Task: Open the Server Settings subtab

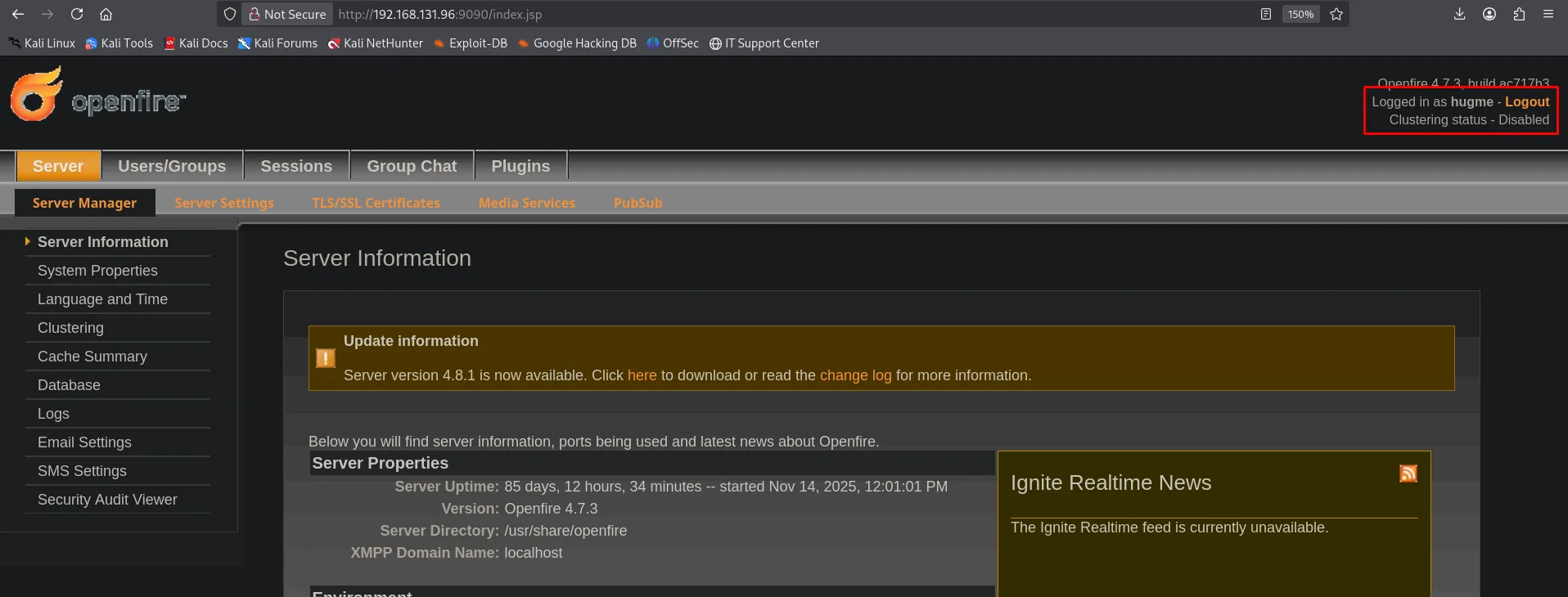Action: [224, 203]
